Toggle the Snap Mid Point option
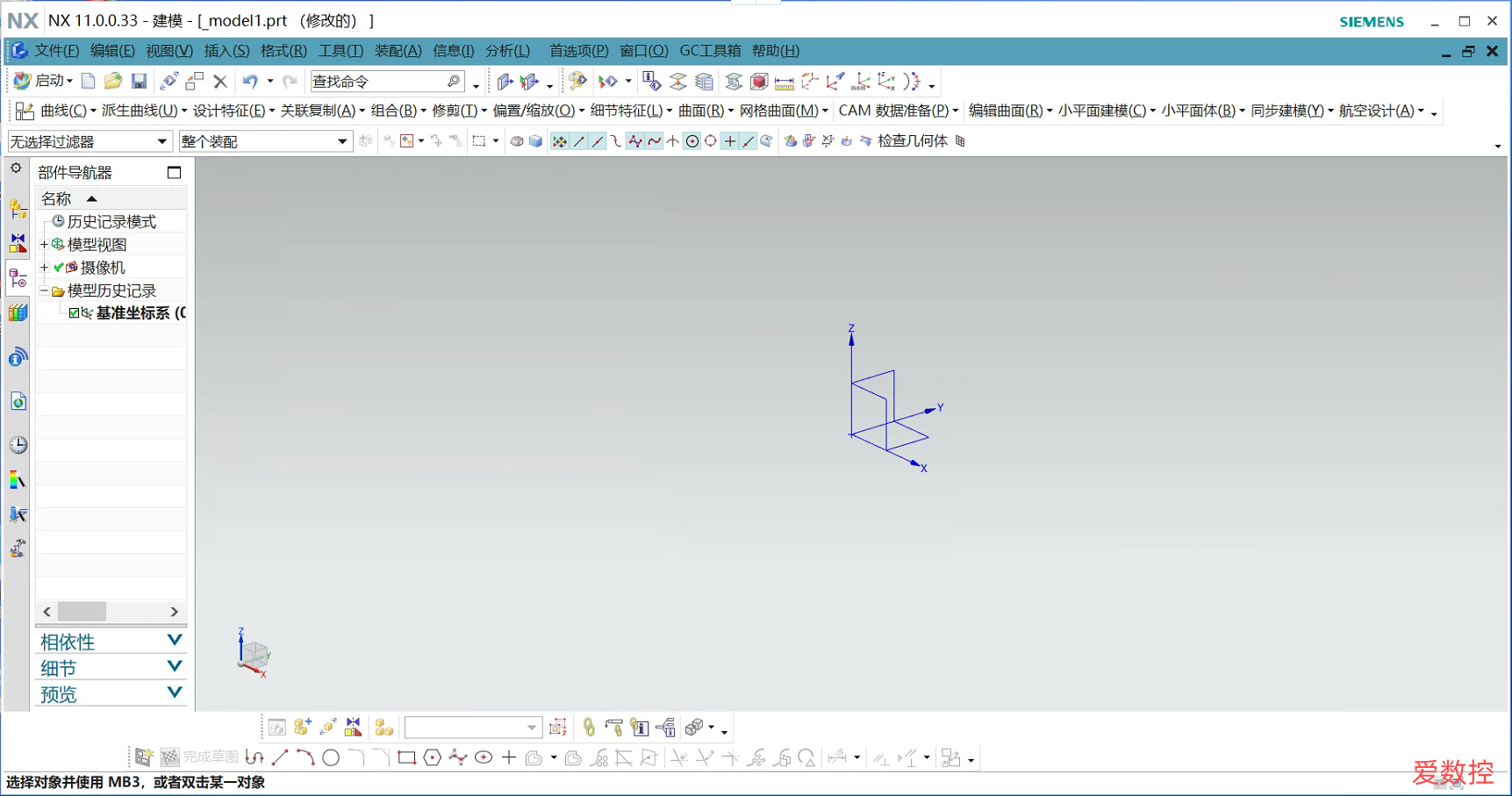 coord(598,141)
